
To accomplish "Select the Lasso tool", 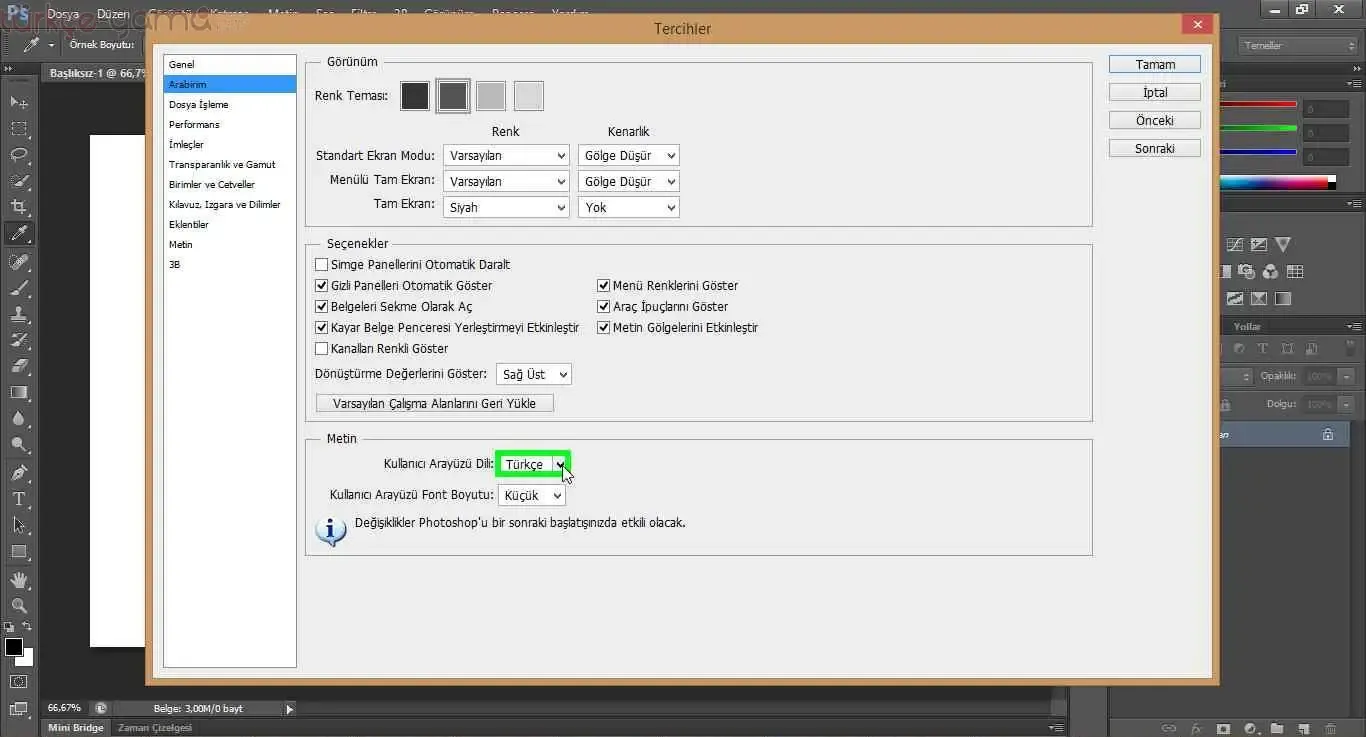I will 19,155.
